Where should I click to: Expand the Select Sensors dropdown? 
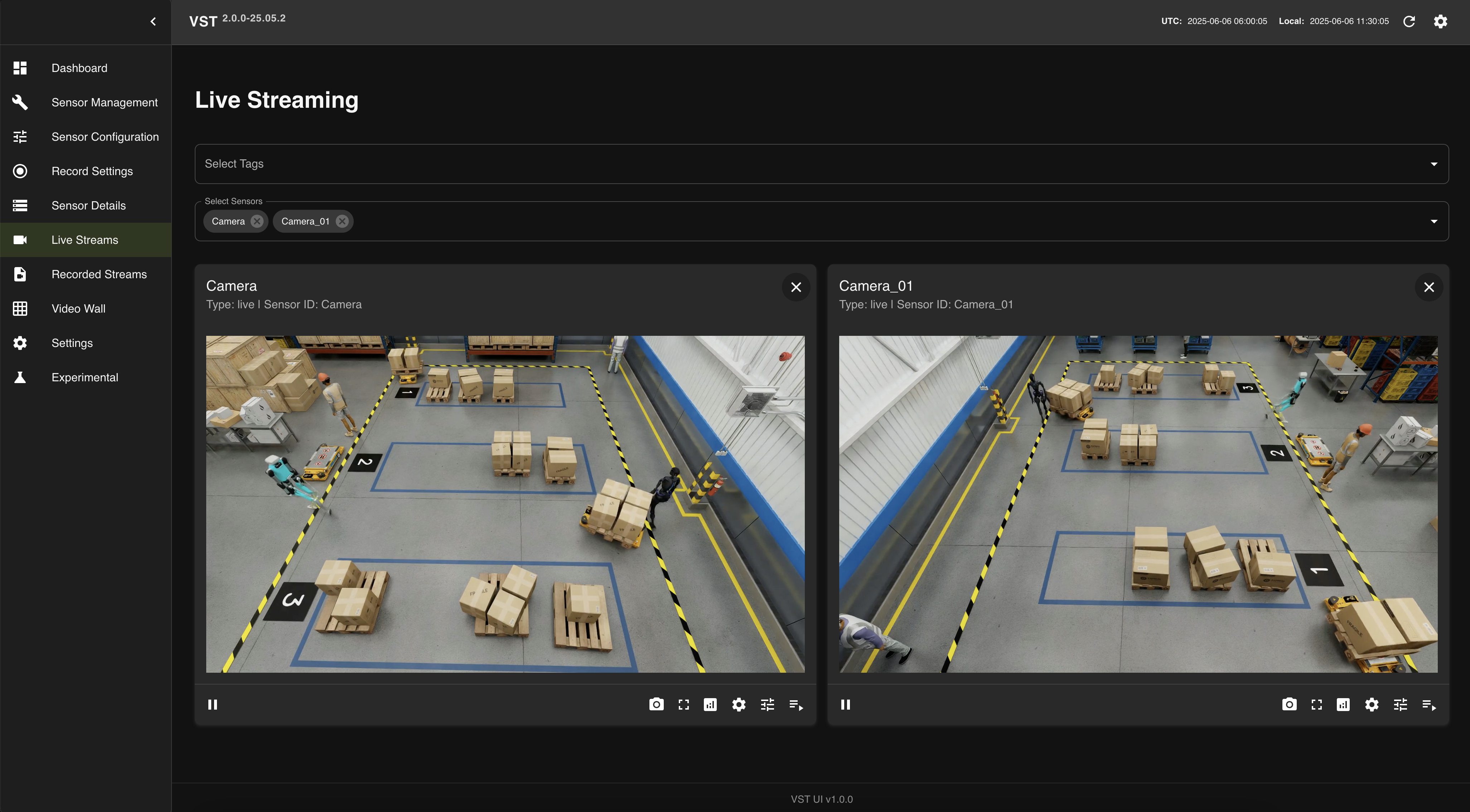pos(1433,221)
